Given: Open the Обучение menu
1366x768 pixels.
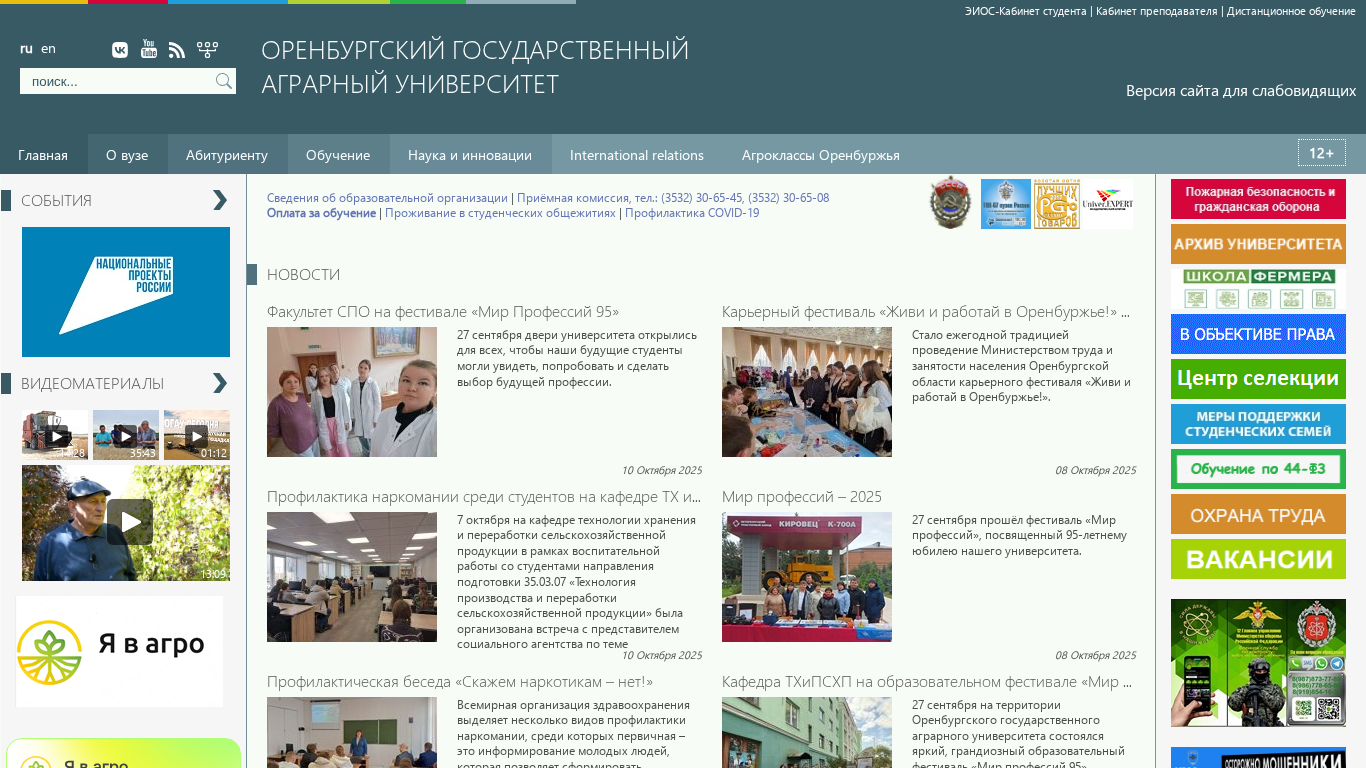Looking at the screenshot, I should (x=338, y=155).
